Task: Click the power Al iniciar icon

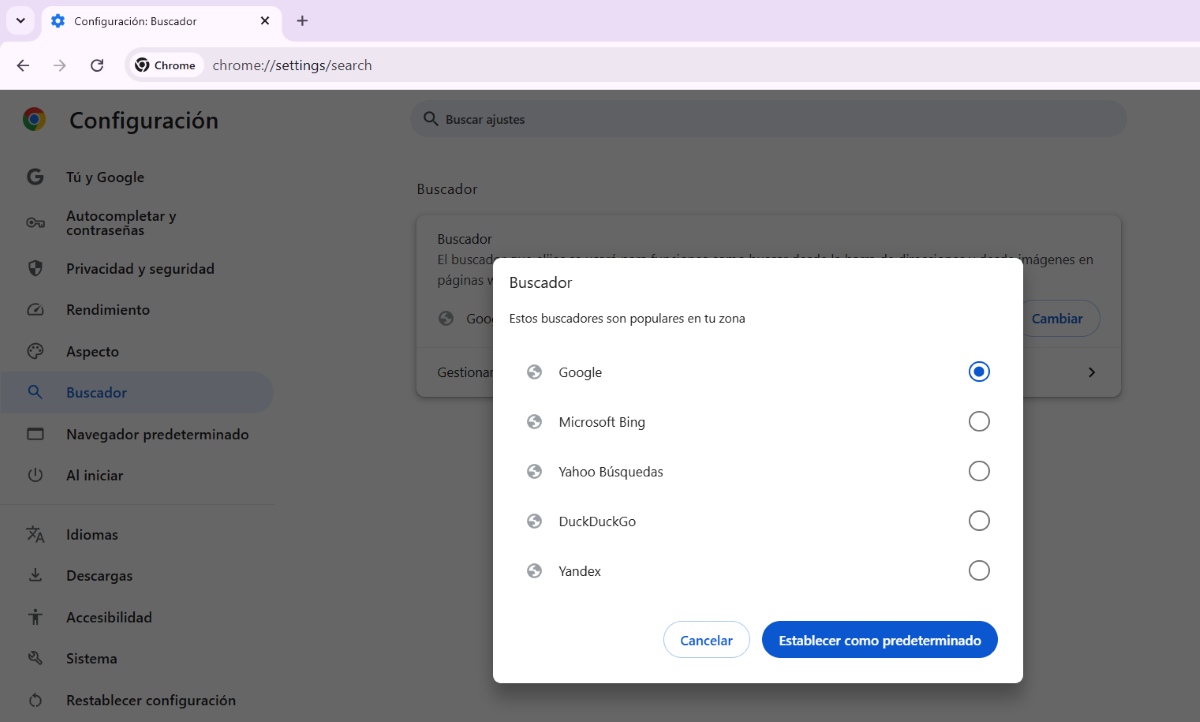Action: point(35,476)
